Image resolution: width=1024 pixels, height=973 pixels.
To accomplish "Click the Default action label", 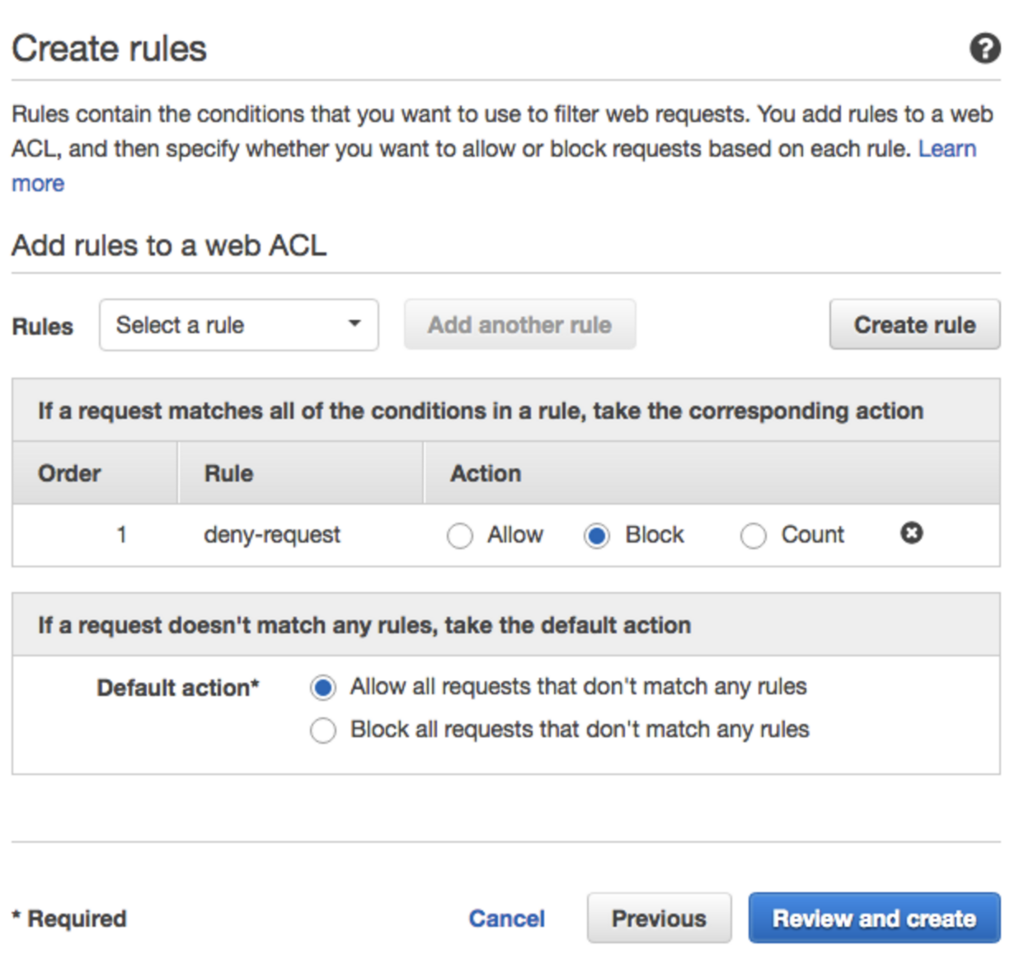I will 178,688.
